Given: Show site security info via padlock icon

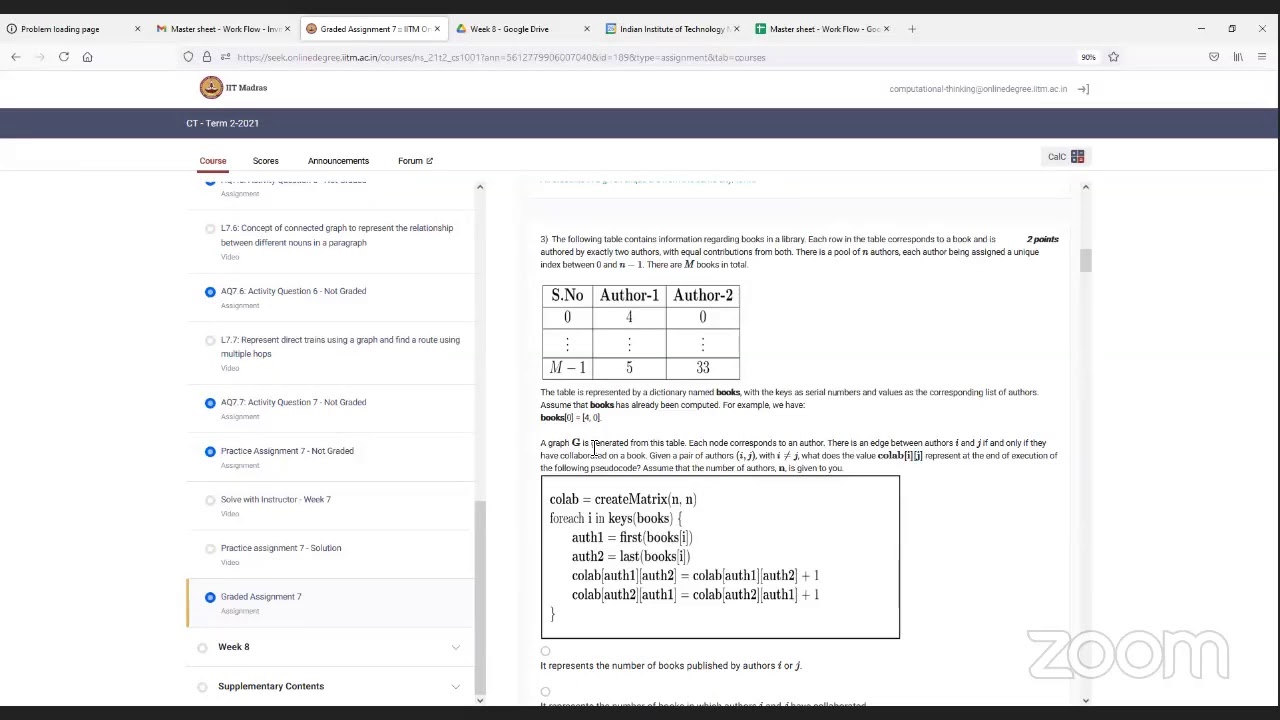Looking at the screenshot, I should pyautogui.click(x=206, y=57).
